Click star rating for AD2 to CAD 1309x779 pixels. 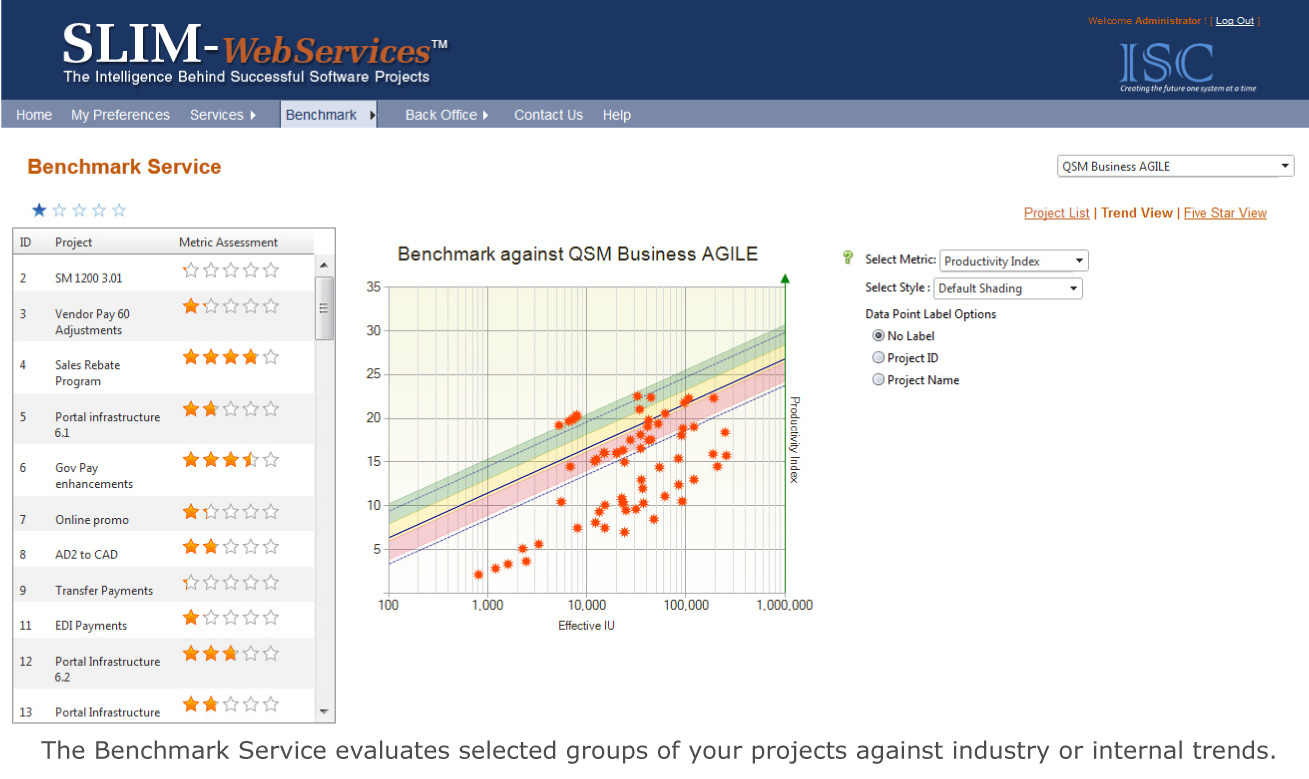click(x=231, y=546)
